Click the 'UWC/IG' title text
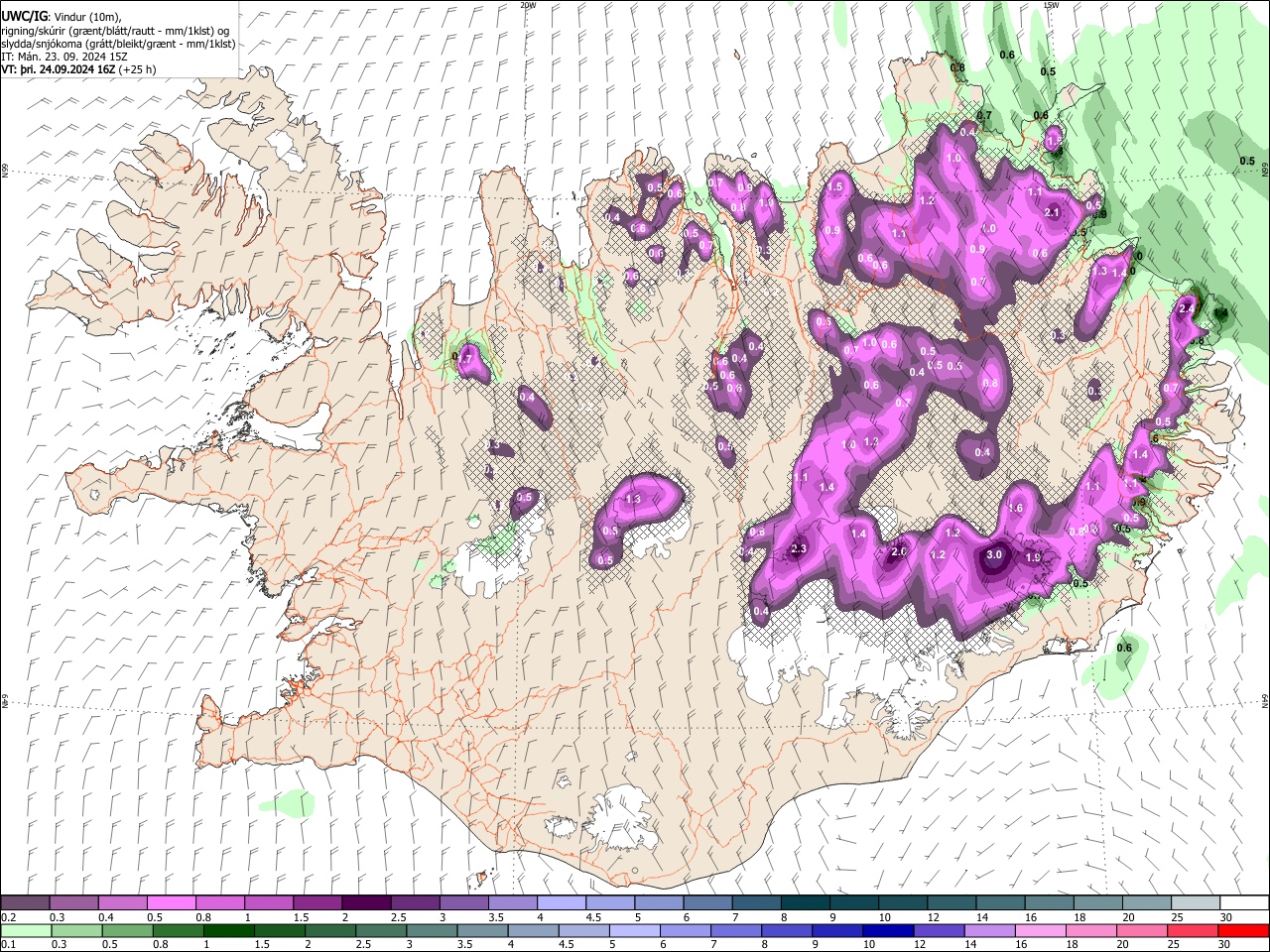This screenshot has height=952, width=1270. coord(24,16)
